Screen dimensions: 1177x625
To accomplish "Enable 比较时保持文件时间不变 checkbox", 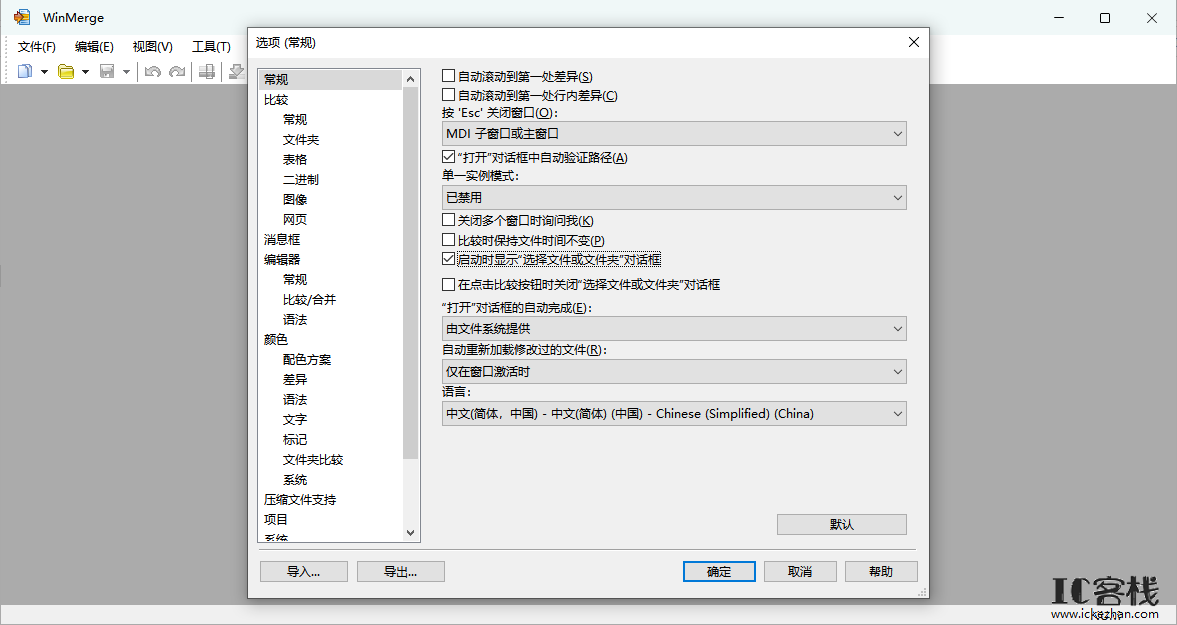I will pos(448,240).
